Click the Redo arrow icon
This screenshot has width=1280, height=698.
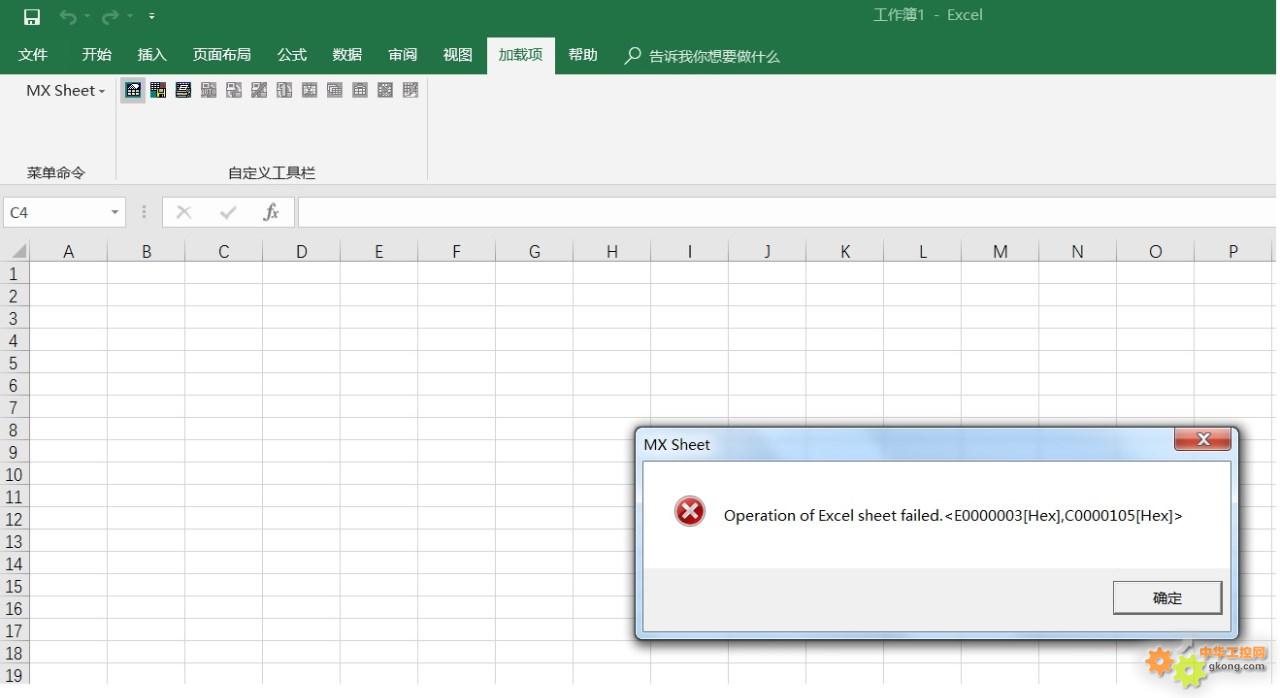click(110, 17)
